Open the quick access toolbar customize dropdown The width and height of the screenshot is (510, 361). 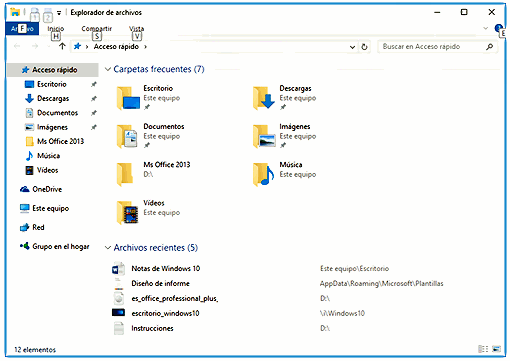click(x=59, y=13)
